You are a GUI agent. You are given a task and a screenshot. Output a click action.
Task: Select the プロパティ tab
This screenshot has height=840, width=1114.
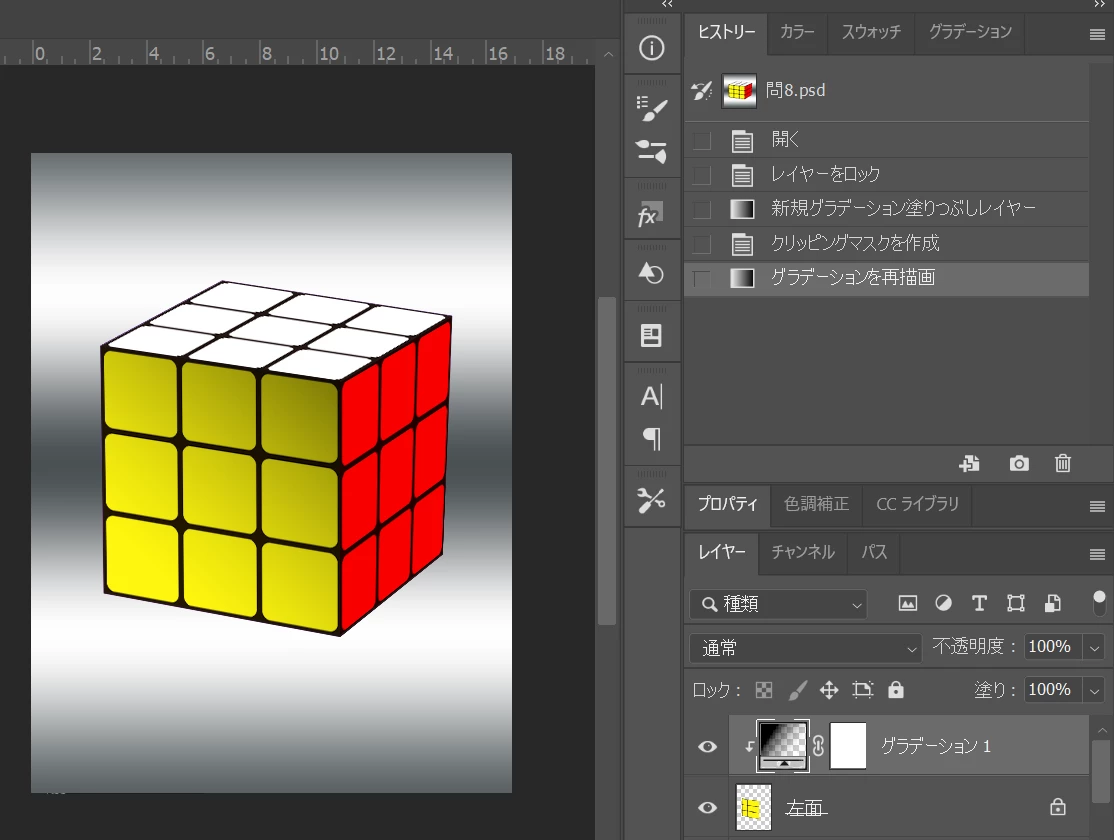(728, 504)
